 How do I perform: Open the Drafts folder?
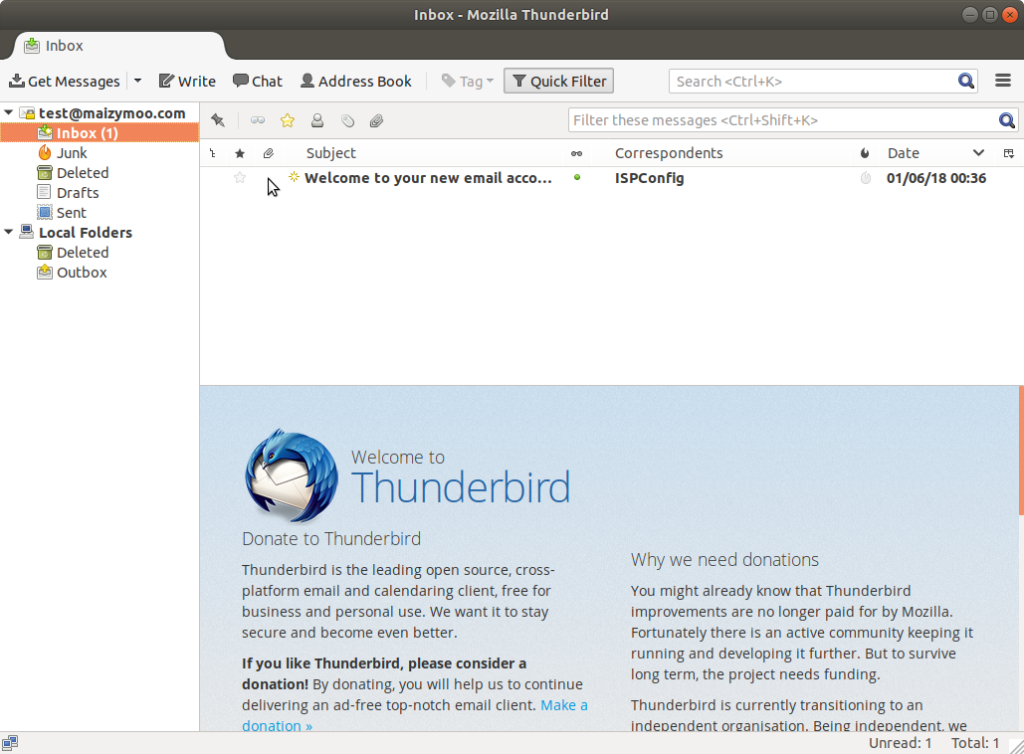click(68, 193)
